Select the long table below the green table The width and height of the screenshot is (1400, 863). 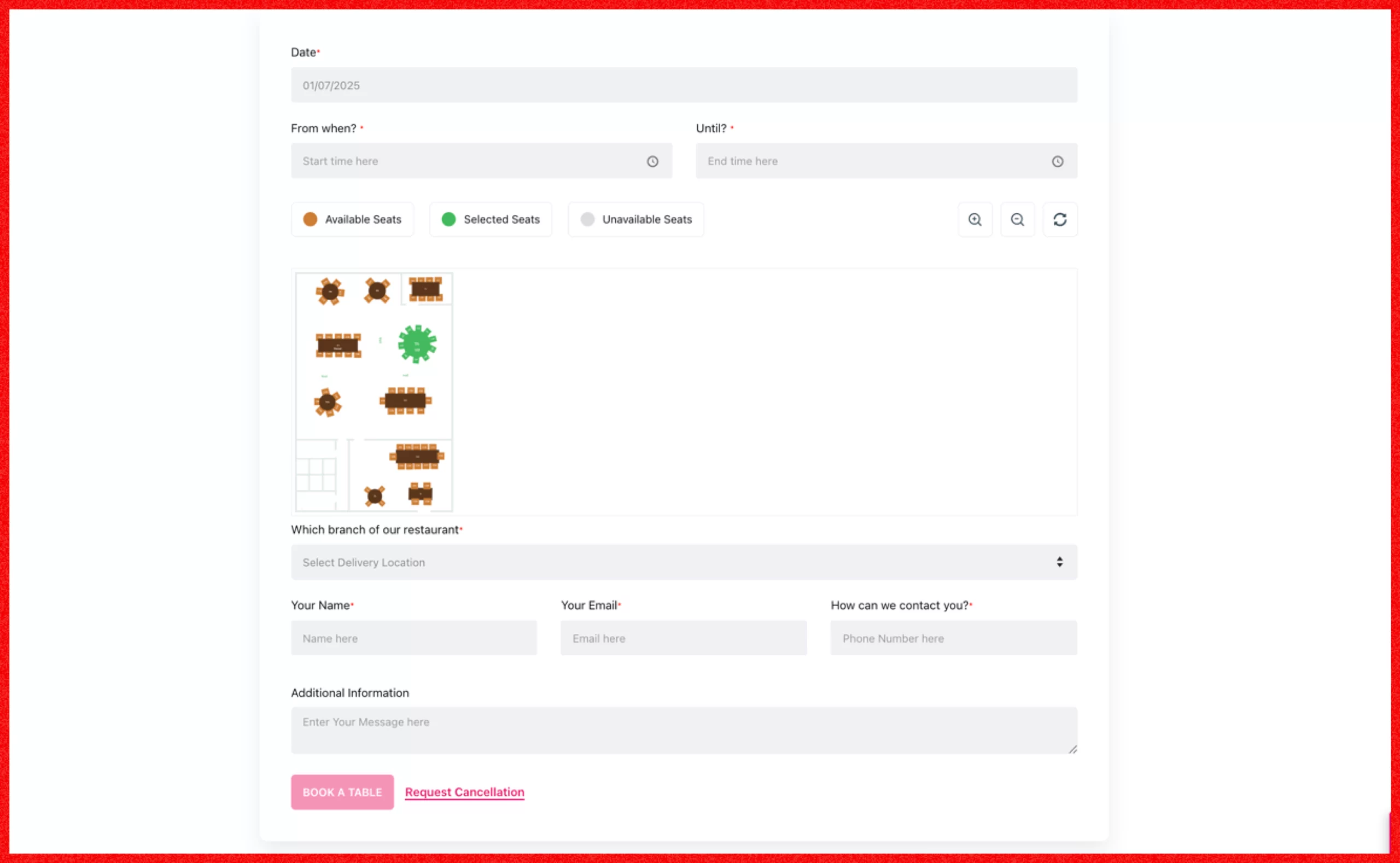[x=405, y=401]
